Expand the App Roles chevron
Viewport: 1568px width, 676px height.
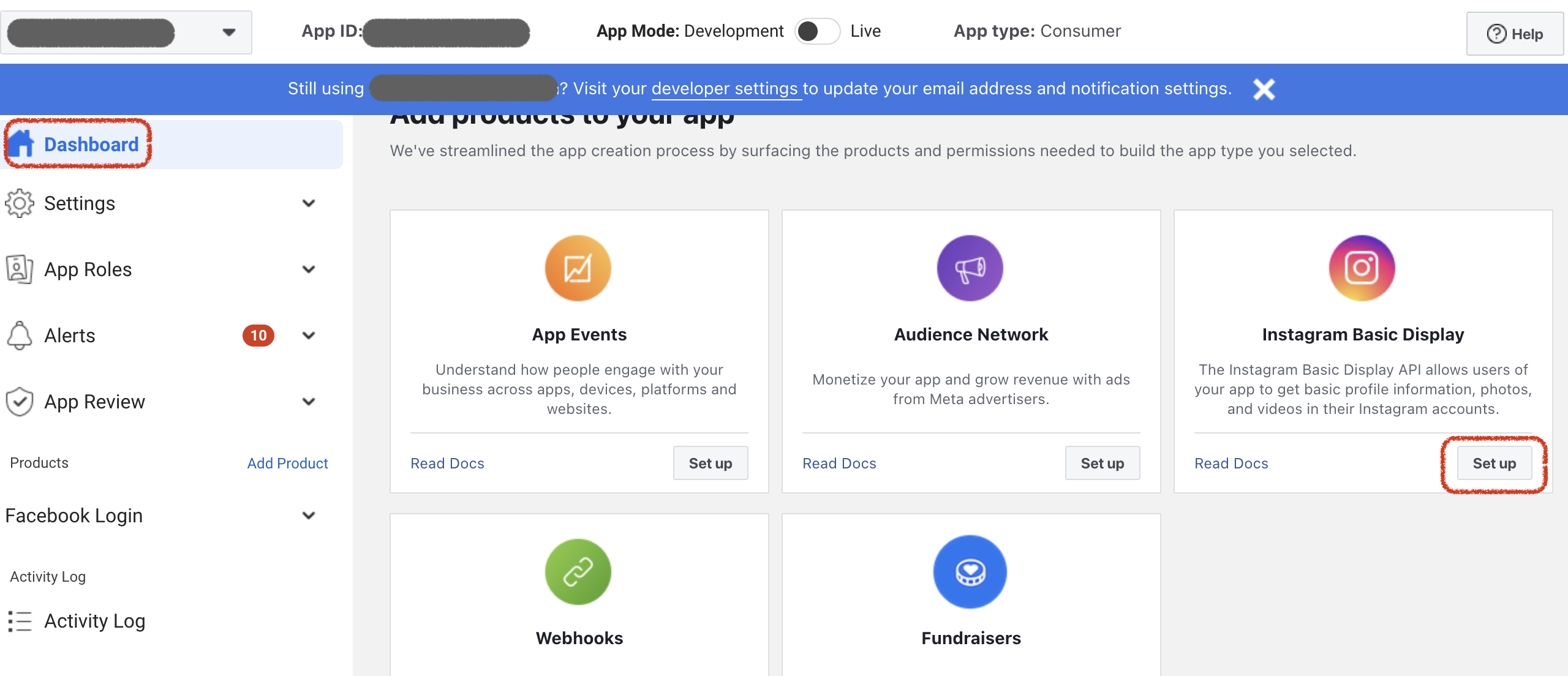tap(309, 269)
